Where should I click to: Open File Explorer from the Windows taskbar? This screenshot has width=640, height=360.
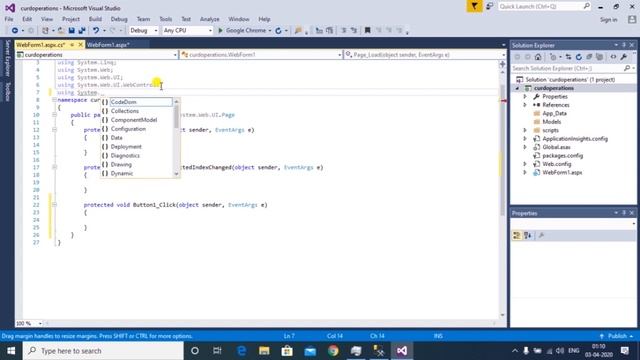264,351
